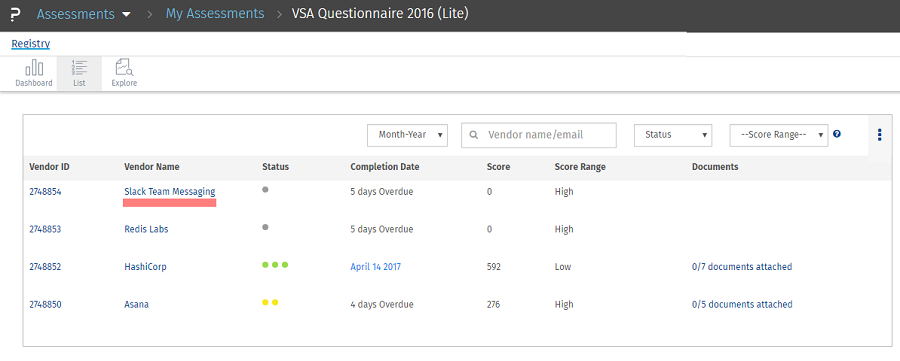Click Asana's 4 days Overdue text
The height and width of the screenshot is (361, 900).
(382, 305)
